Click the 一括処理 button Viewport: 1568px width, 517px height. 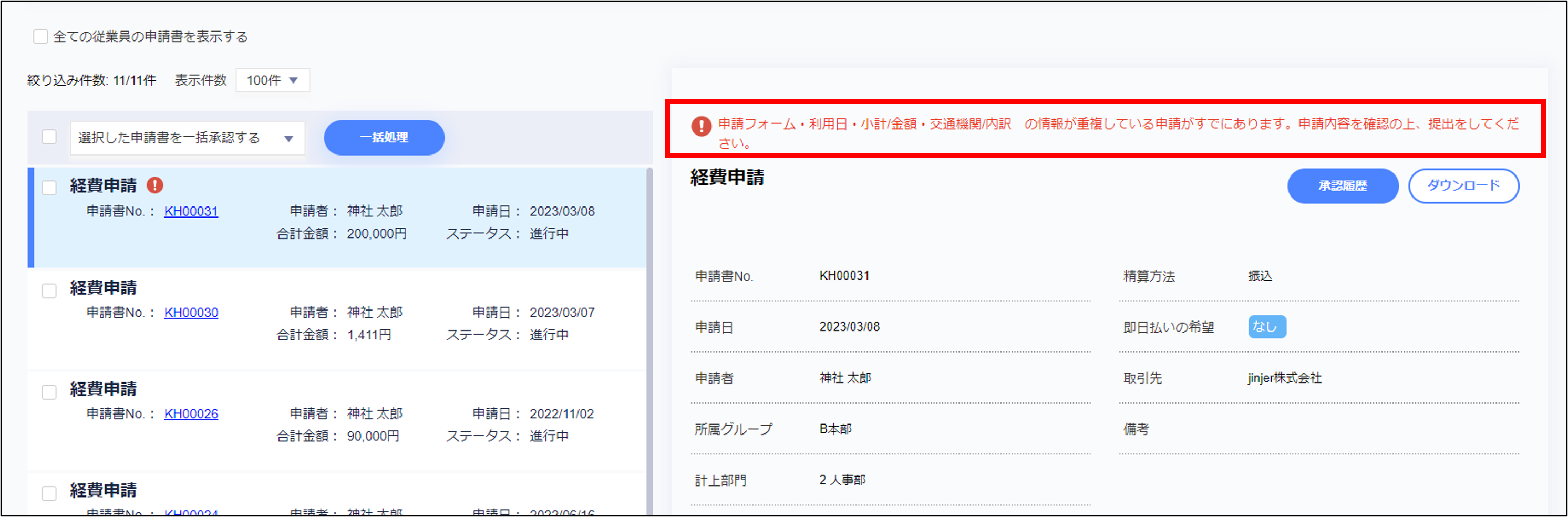click(x=384, y=138)
